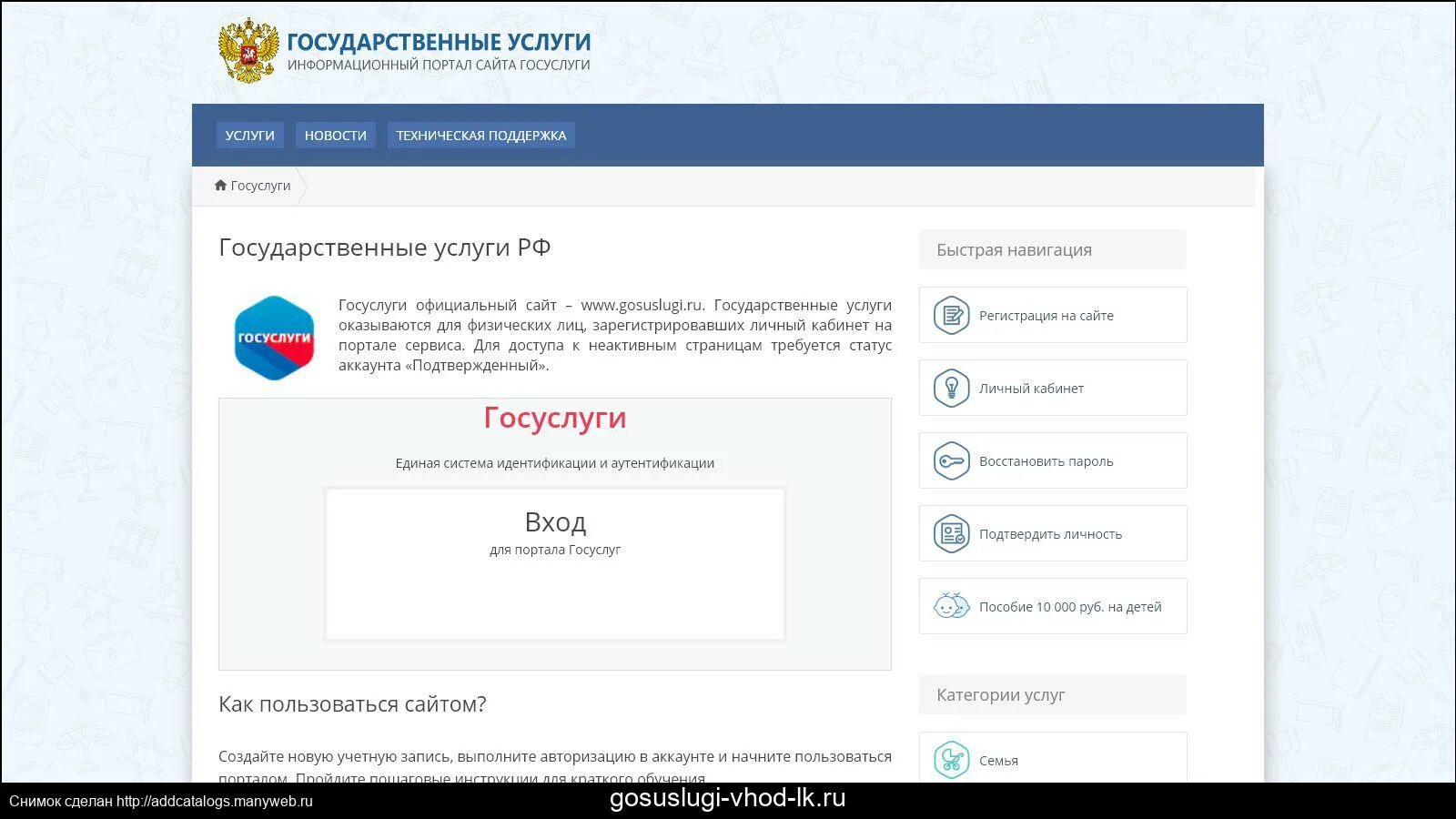Open the Техническая поддержка menu item
The image size is (1456, 819).
pyautogui.click(x=481, y=136)
